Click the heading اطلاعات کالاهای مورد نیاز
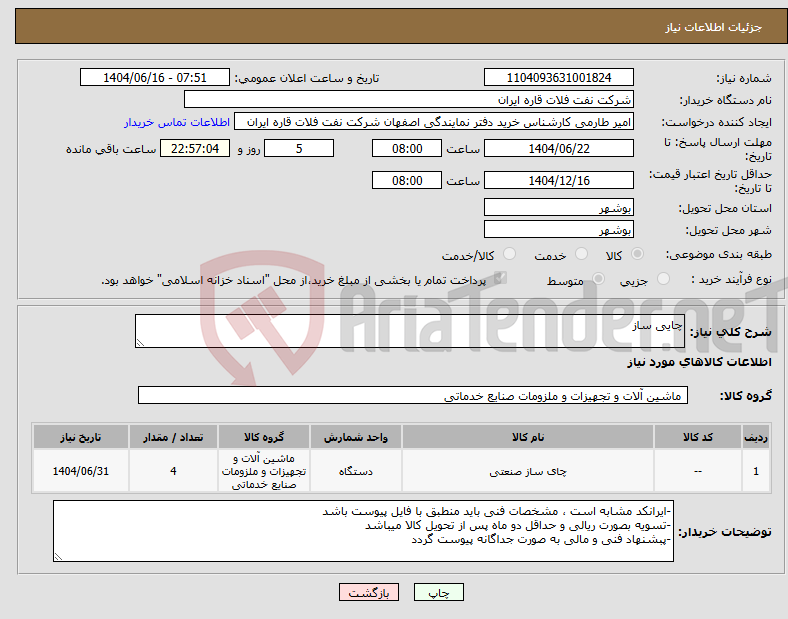 (x=699, y=362)
